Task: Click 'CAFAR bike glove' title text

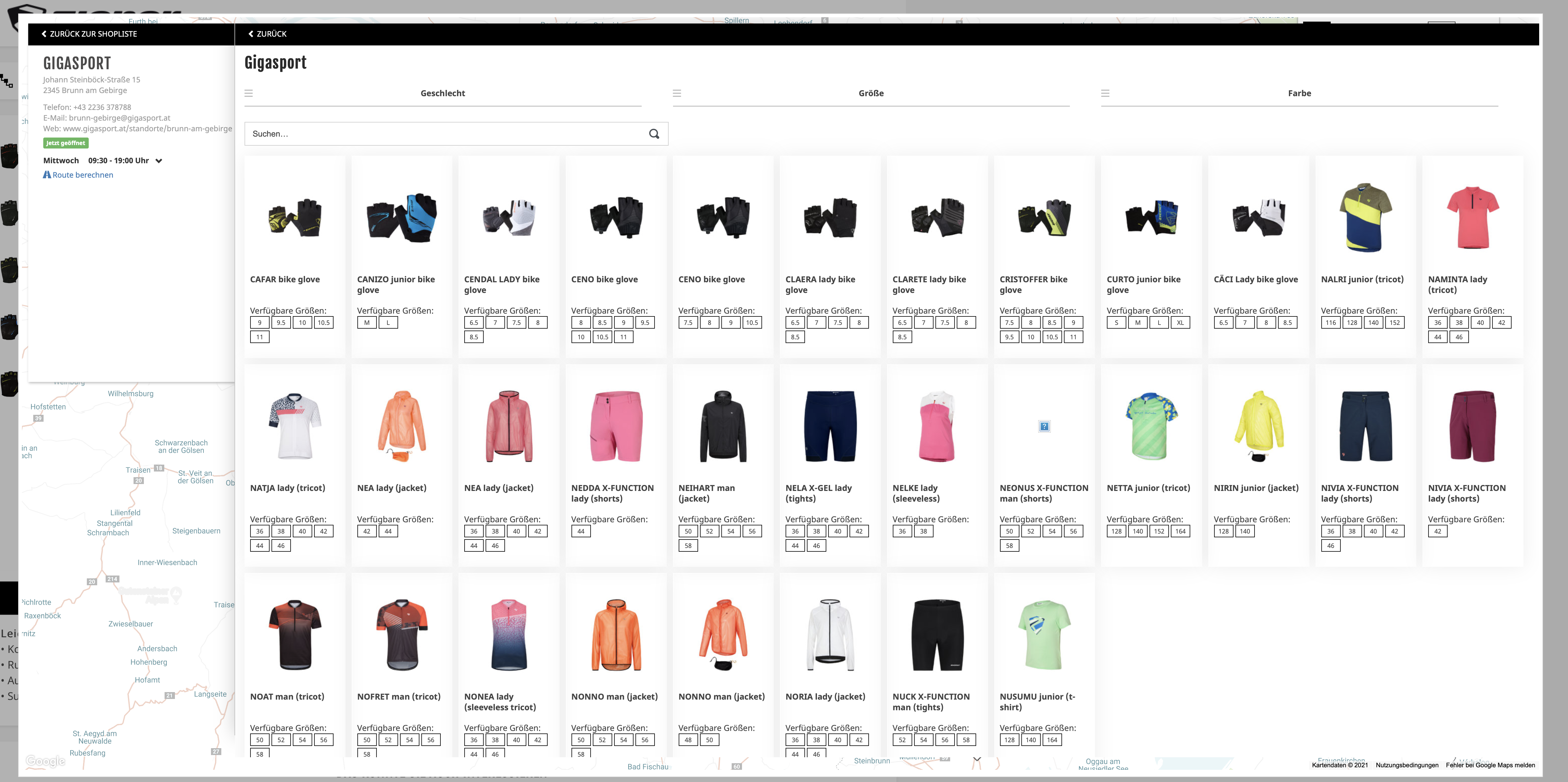Action: pyautogui.click(x=285, y=279)
